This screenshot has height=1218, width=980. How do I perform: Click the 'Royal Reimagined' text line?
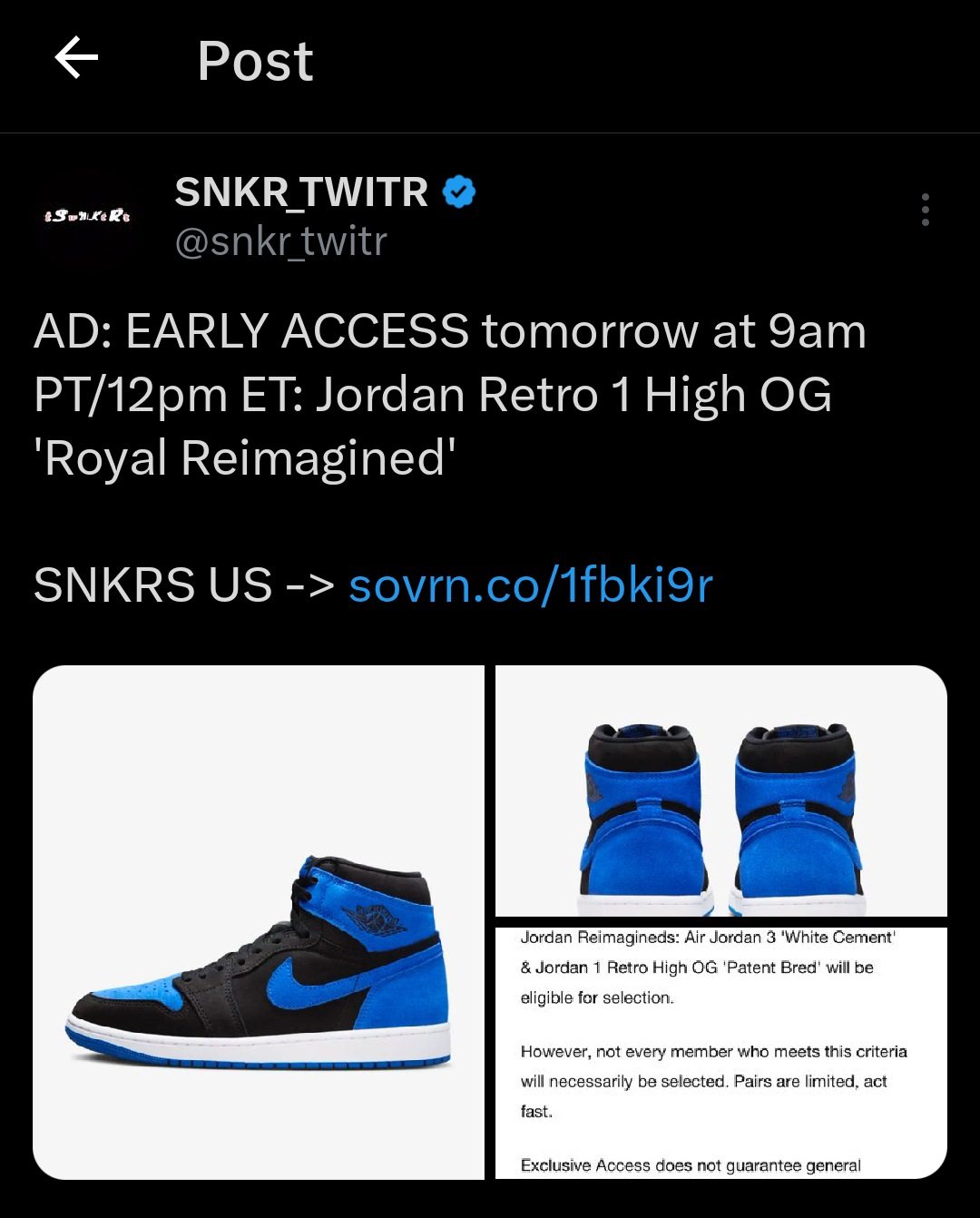coord(244,457)
